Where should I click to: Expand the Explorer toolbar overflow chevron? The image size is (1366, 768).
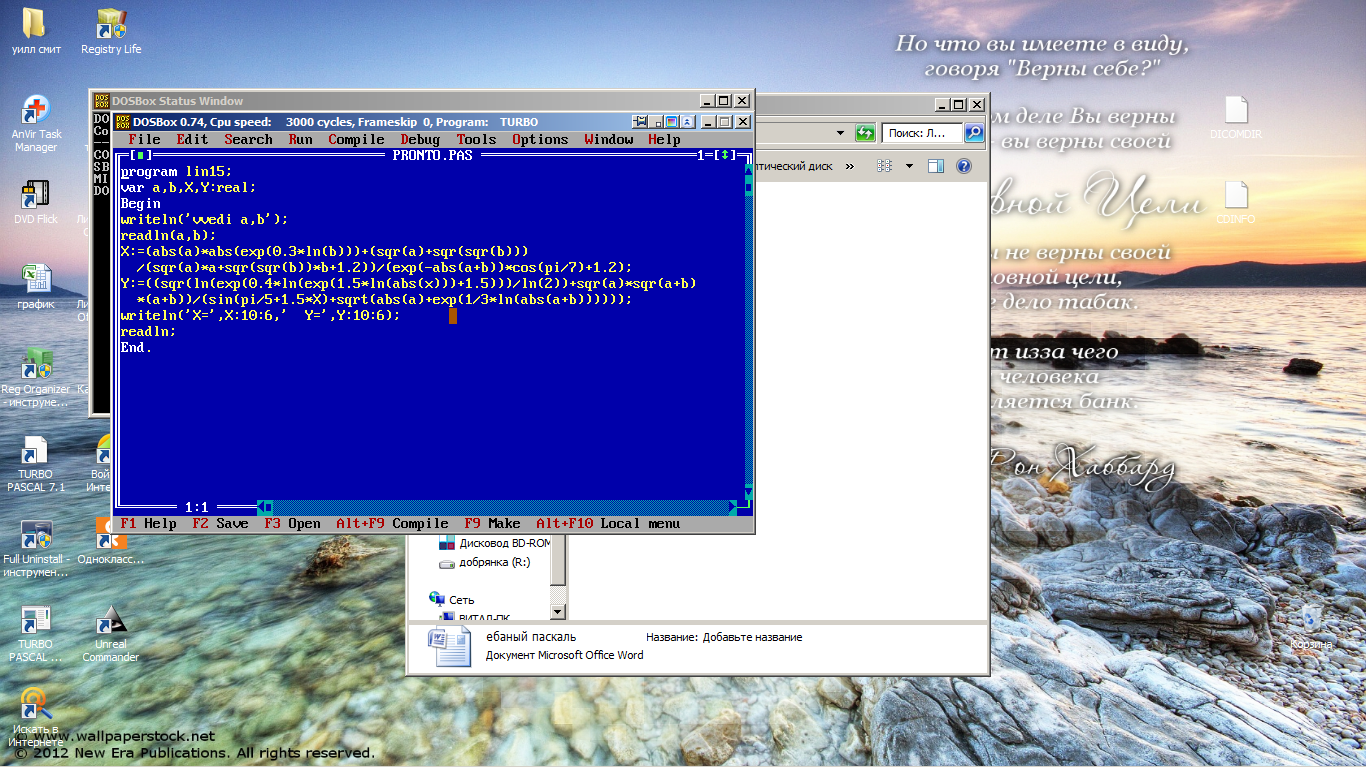(x=849, y=166)
